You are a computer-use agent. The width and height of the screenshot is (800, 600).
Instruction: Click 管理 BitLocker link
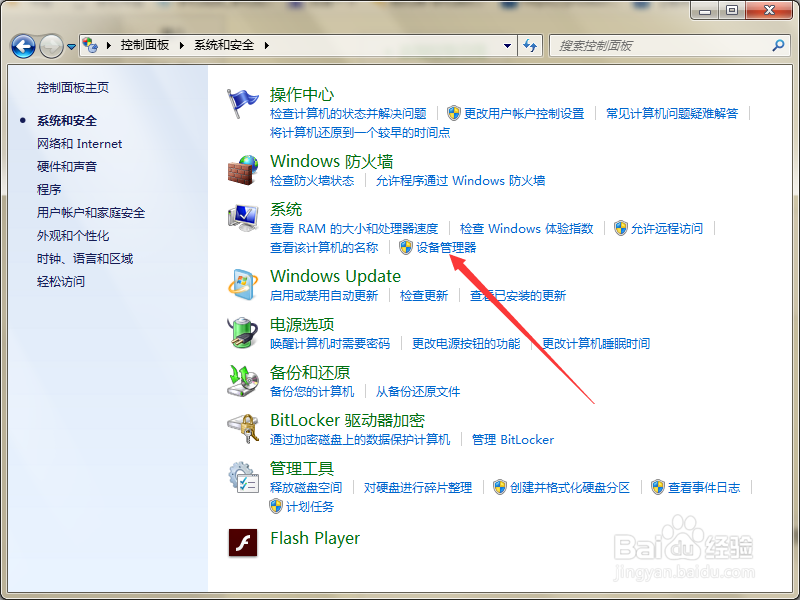pos(513,439)
